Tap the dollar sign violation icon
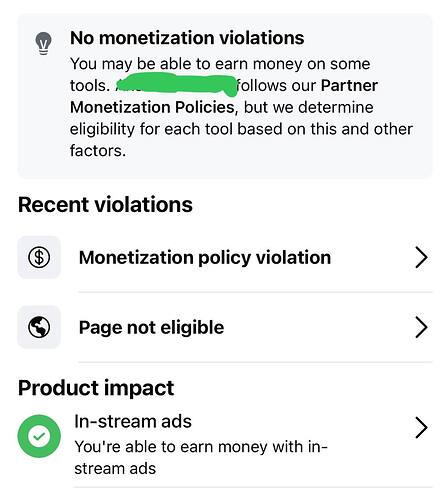The width and height of the screenshot is (444, 500). 39,257
